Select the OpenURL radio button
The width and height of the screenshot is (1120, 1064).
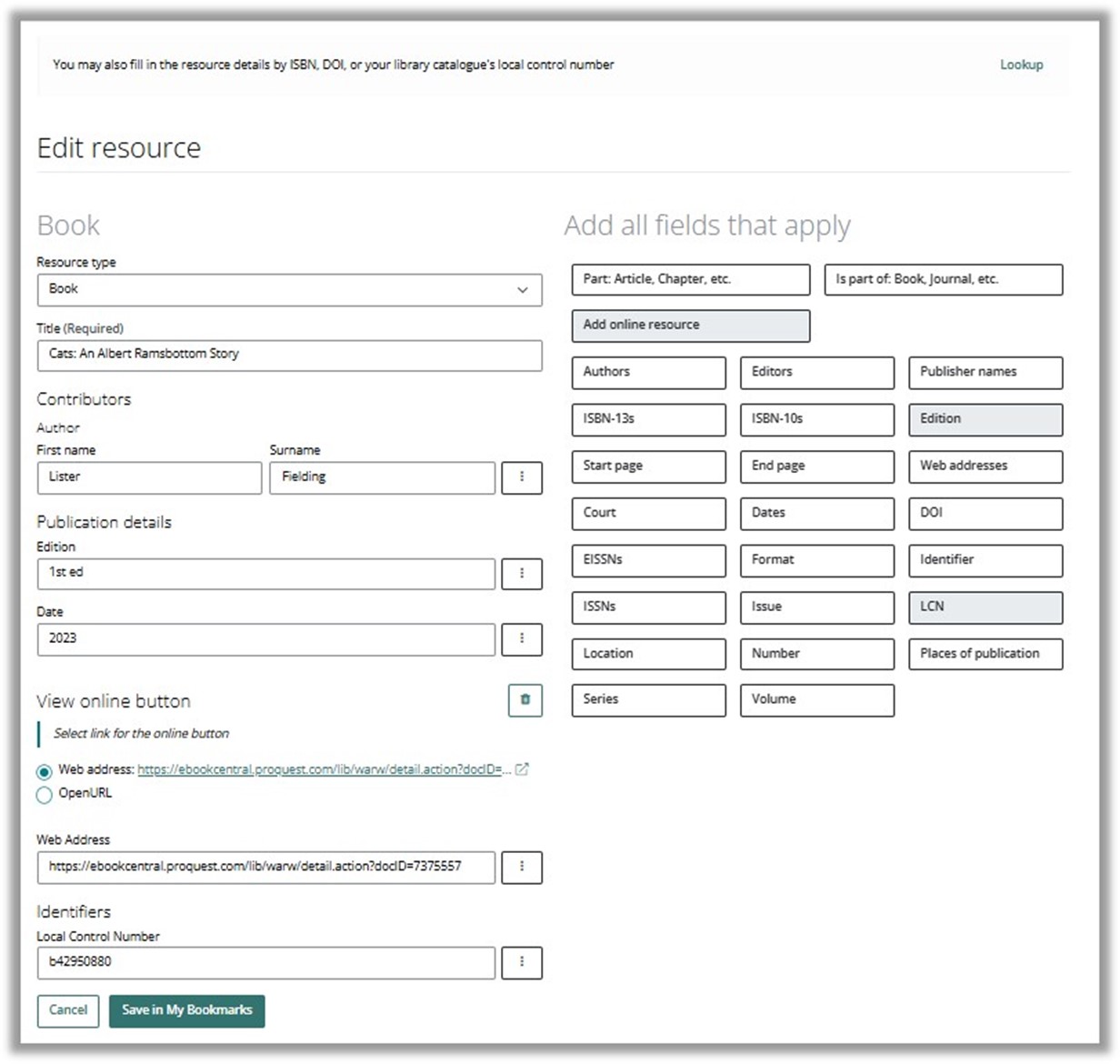[43, 794]
